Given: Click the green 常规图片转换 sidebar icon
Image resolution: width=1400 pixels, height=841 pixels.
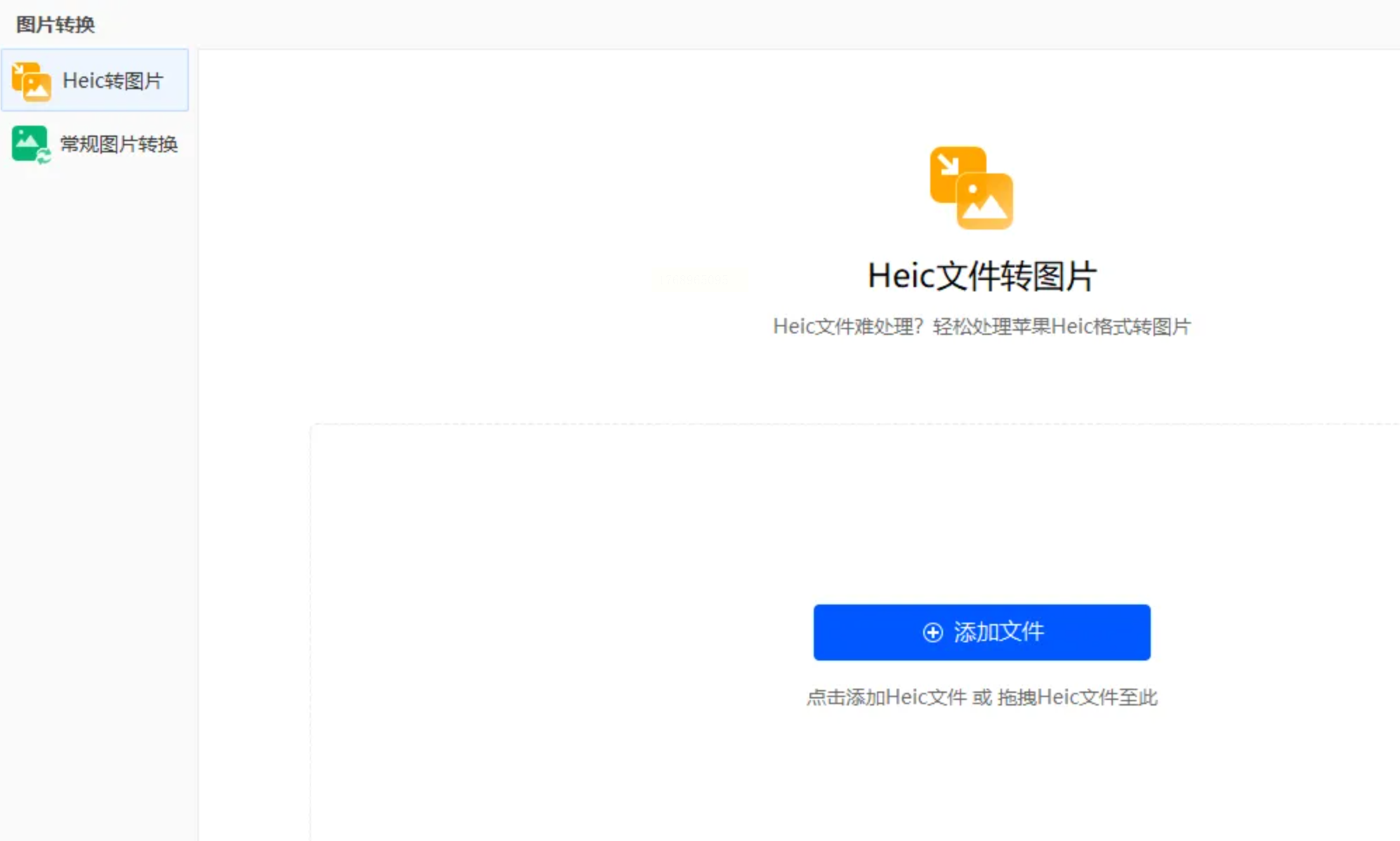Looking at the screenshot, I should pos(29,143).
